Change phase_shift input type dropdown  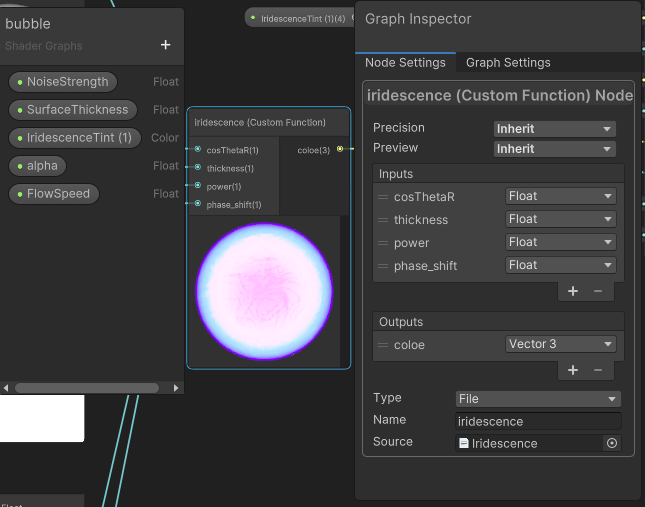coord(560,265)
